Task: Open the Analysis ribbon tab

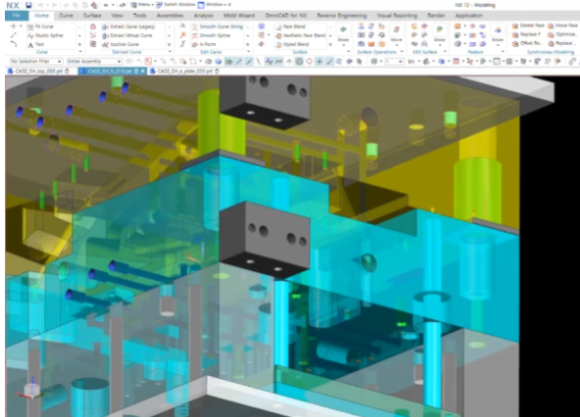Action: [x=203, y=16]
